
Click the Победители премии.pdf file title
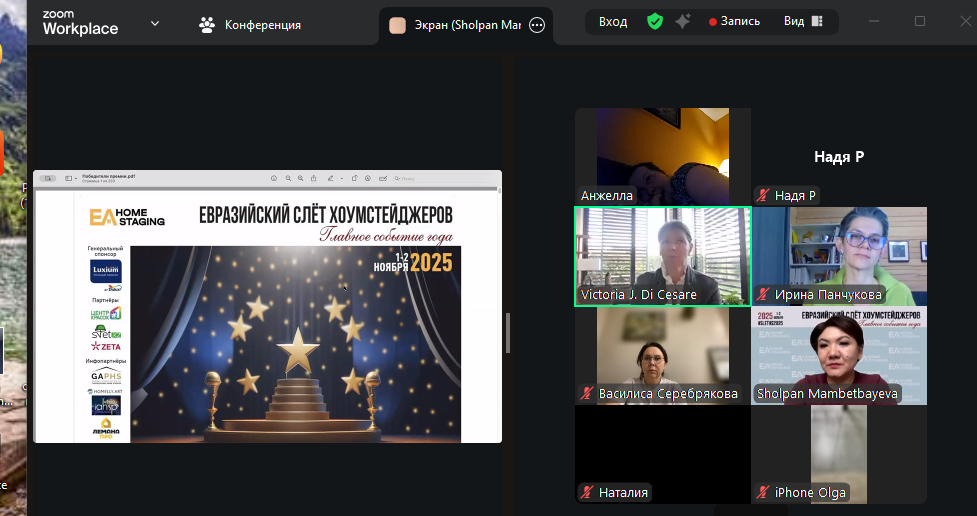(x=108, y=176)
